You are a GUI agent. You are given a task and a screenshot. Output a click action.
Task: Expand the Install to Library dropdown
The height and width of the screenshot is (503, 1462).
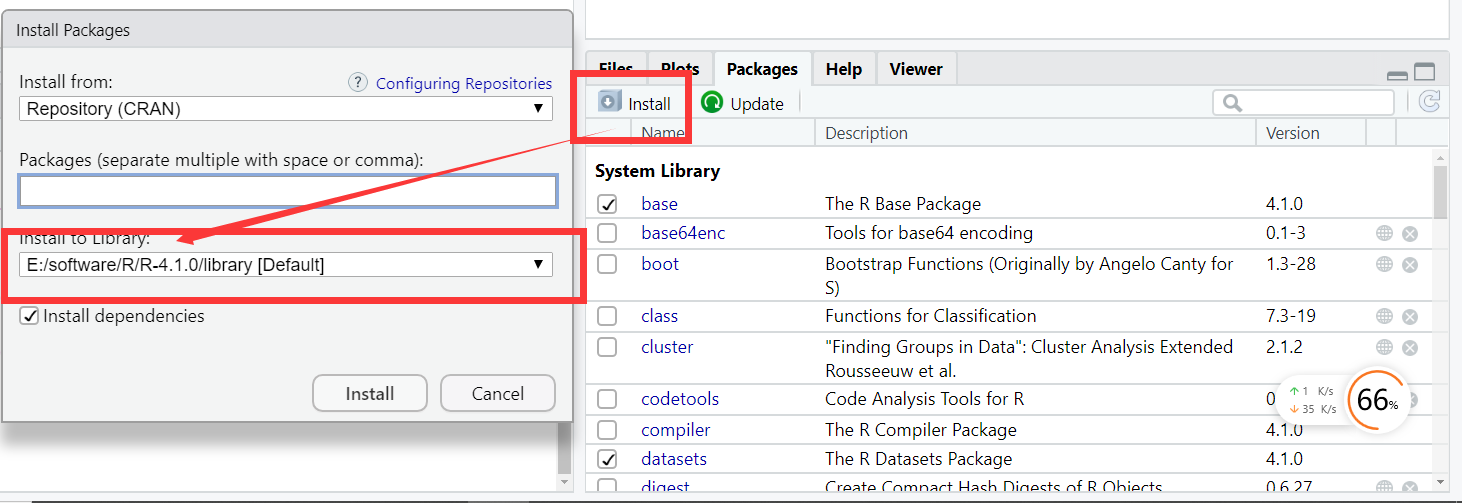pos(286,265)
